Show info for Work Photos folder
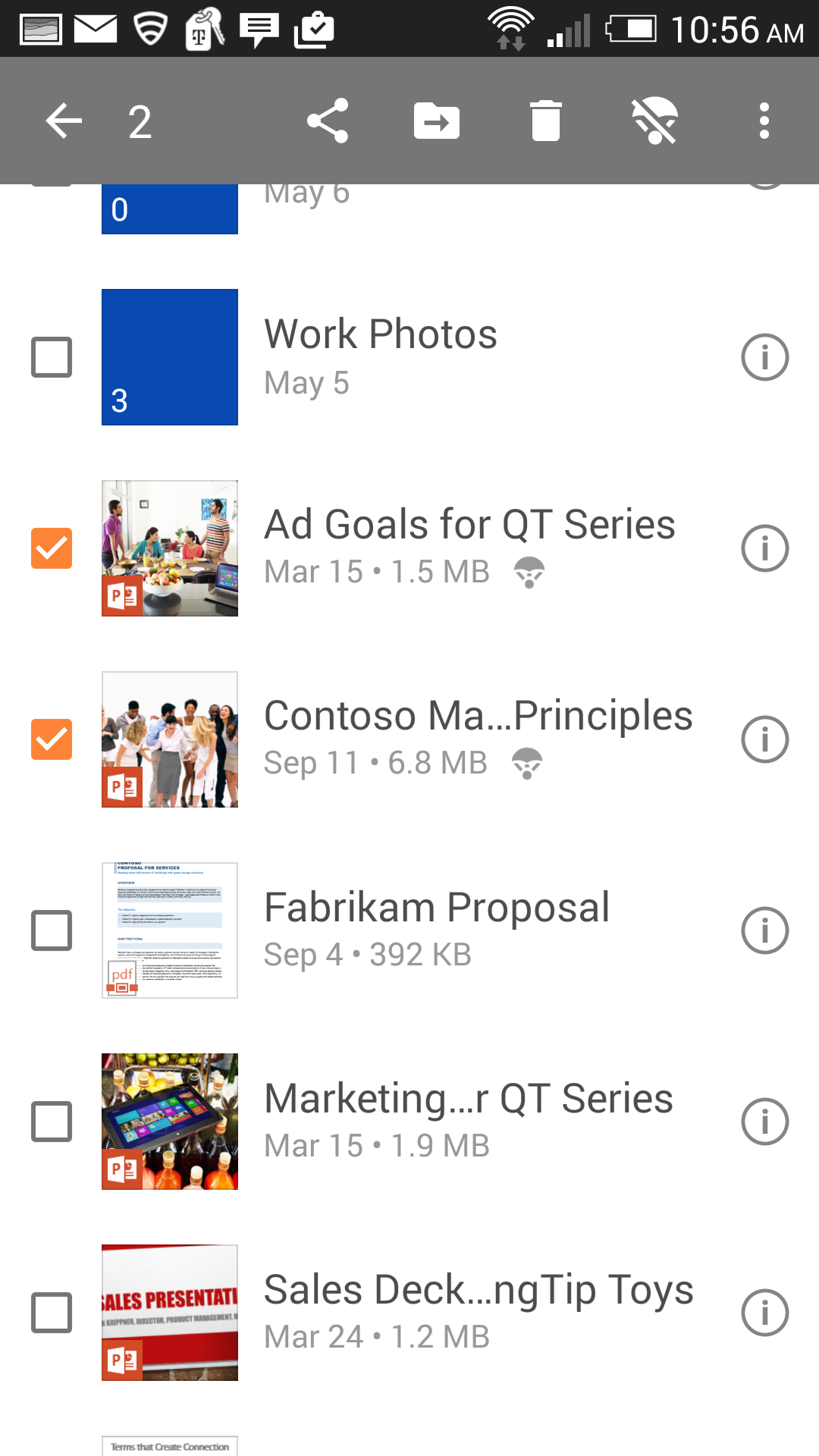This screenshot has height=1456, width=819. (x=764, y=357)
